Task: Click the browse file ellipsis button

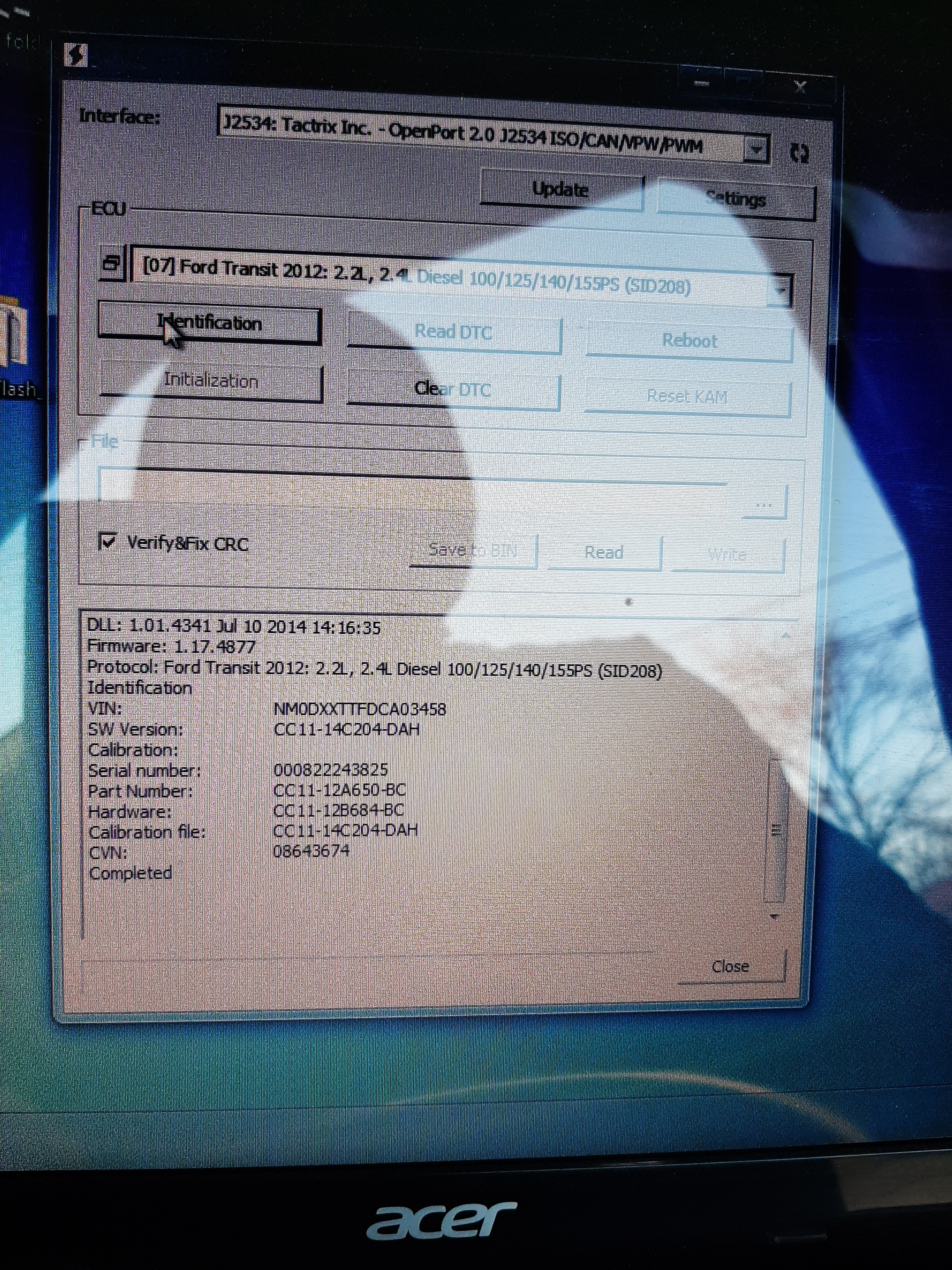Action: coord(764,504)
